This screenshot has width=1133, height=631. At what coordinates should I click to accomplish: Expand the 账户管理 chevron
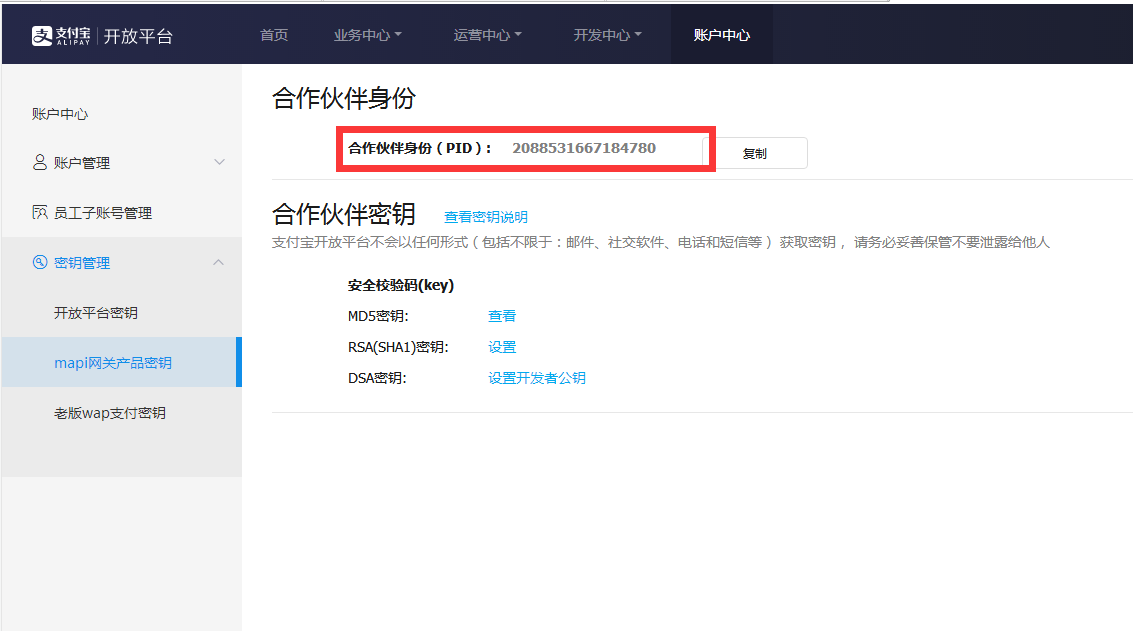pyautogui.click(x=219, y=162)
